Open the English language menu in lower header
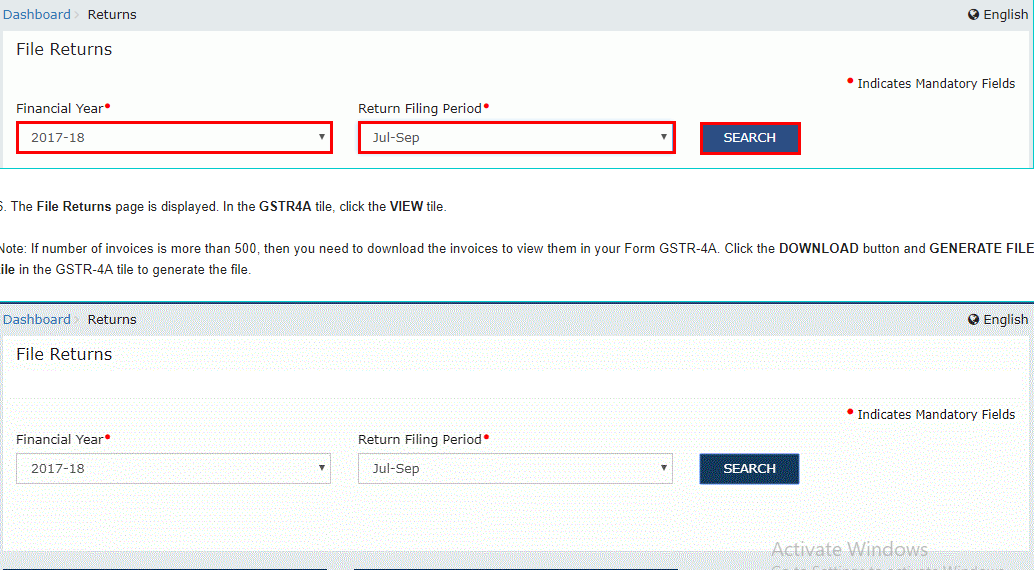1034x570 pixels. point(1005,320)
